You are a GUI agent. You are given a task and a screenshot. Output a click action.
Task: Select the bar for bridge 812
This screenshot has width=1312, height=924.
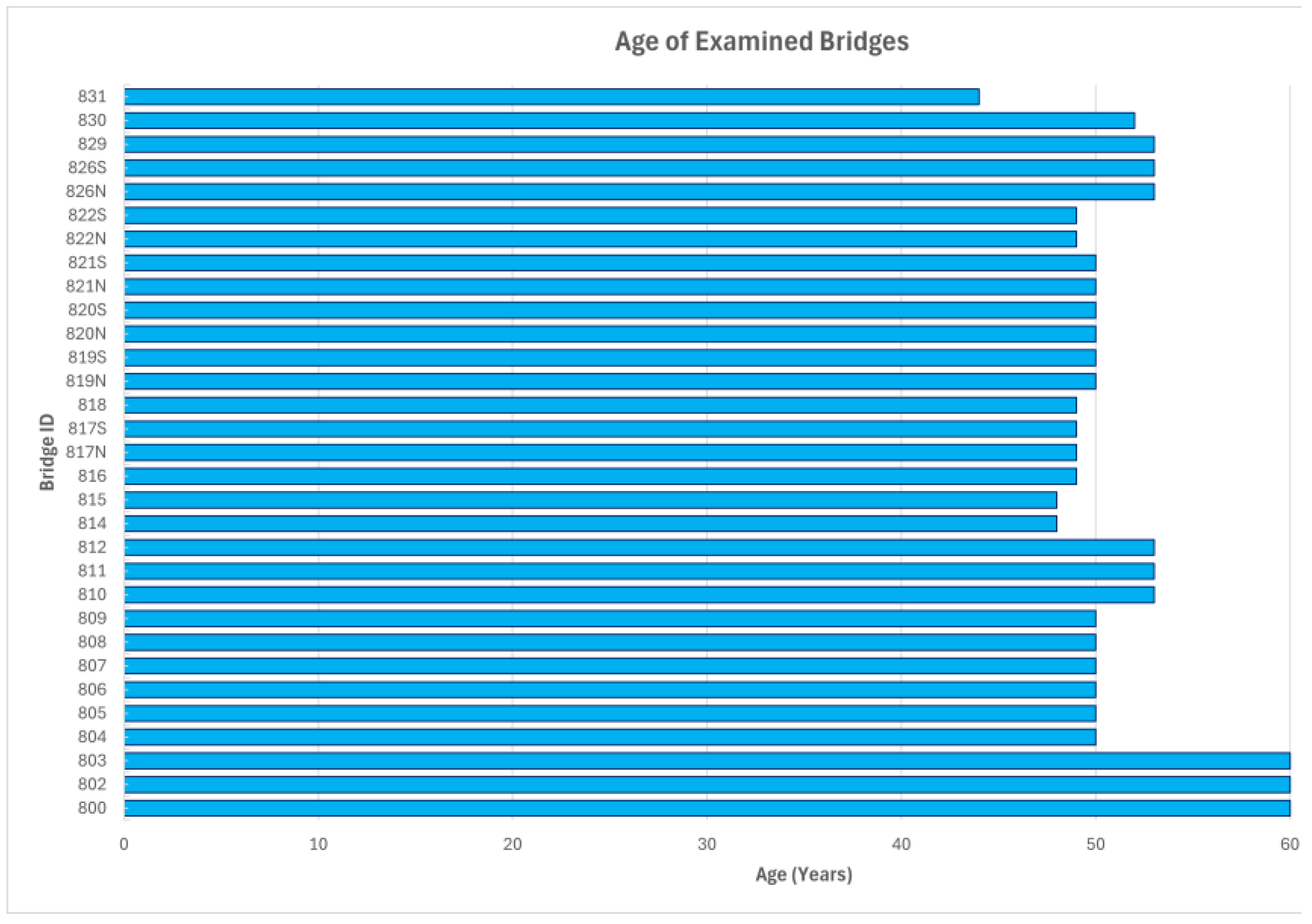tap(639, 547)
